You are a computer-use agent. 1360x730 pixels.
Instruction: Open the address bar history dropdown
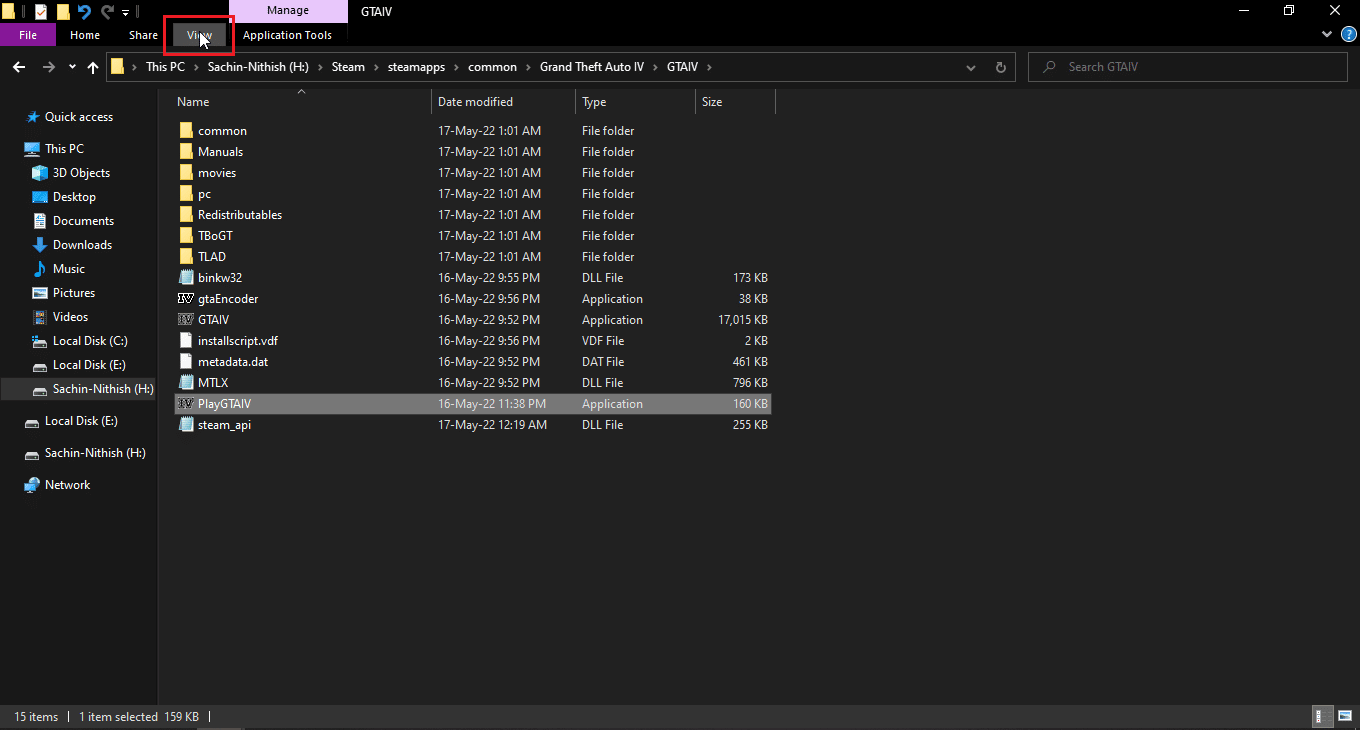coord(970,67)
